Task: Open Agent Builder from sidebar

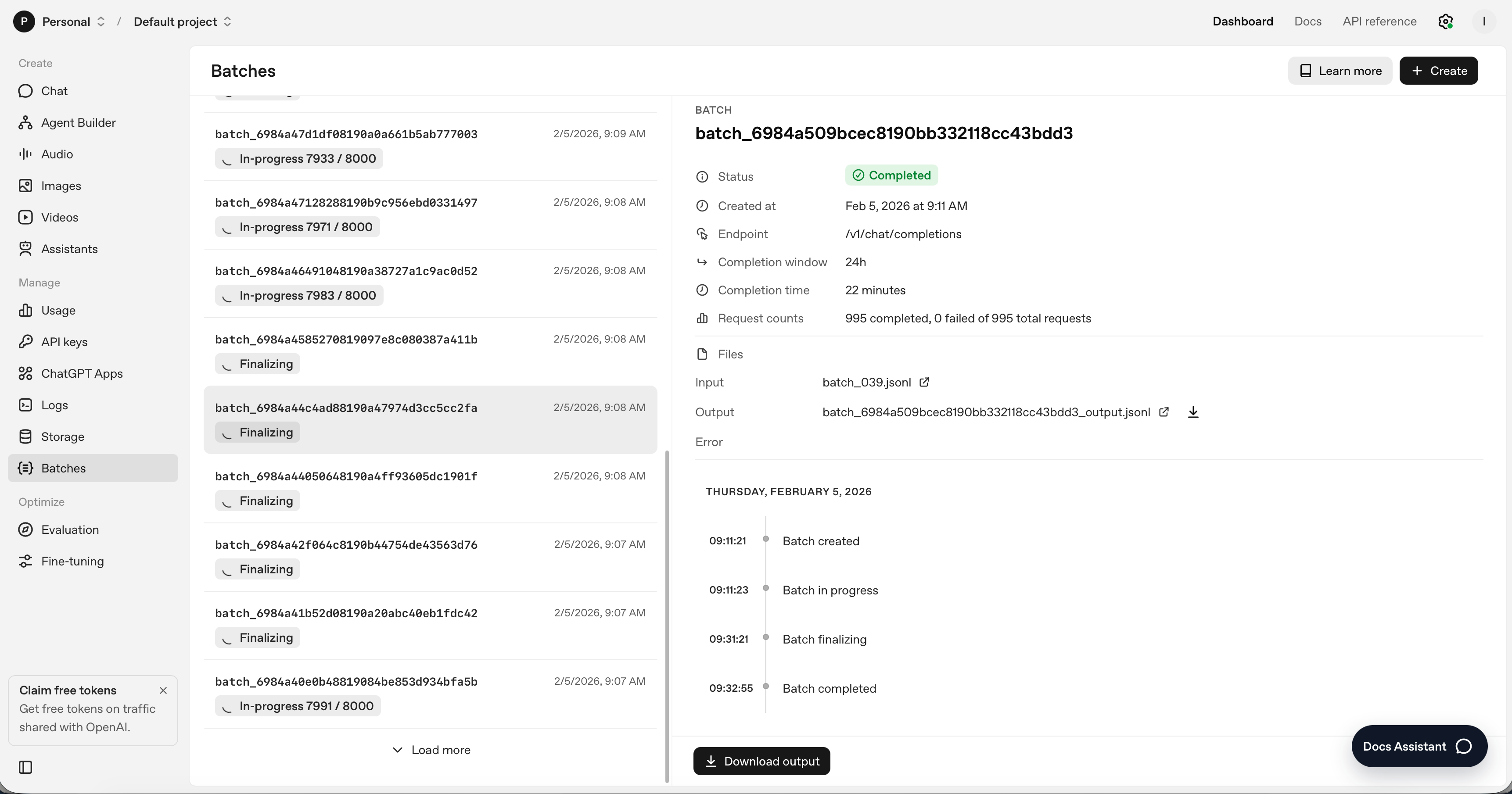Action: point(78,123)
